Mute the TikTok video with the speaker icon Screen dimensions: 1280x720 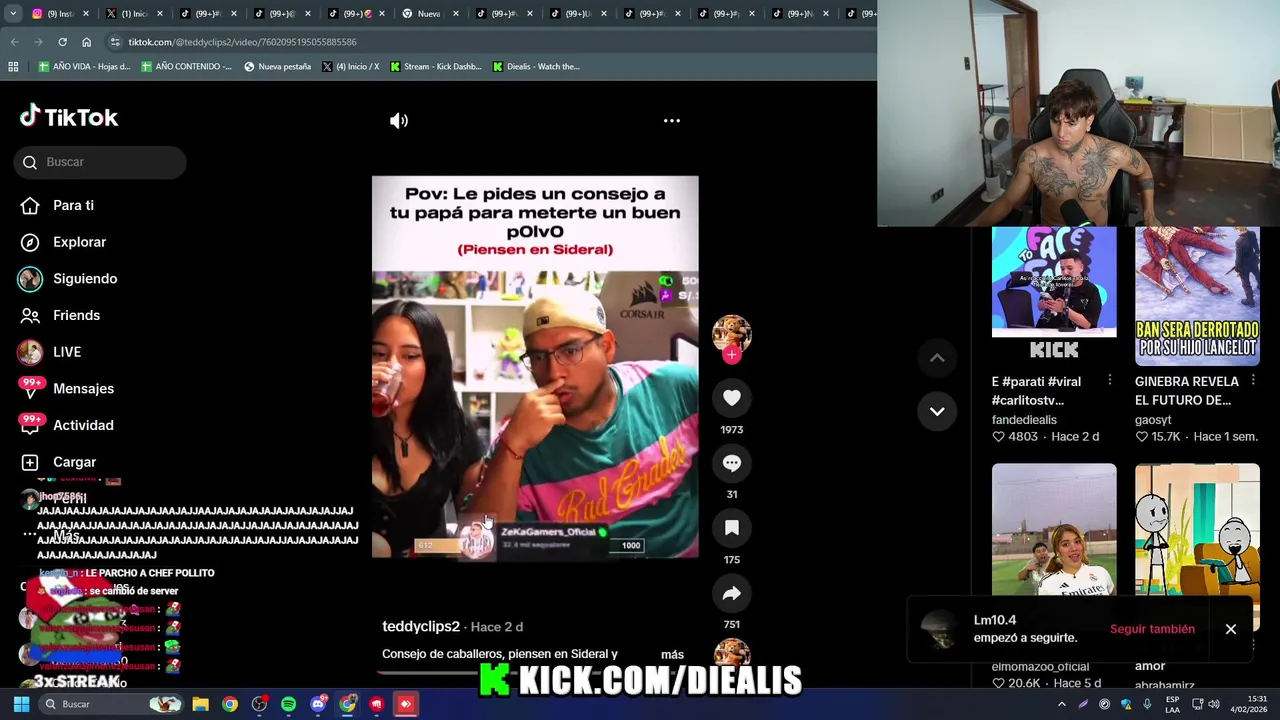(399, 121)
